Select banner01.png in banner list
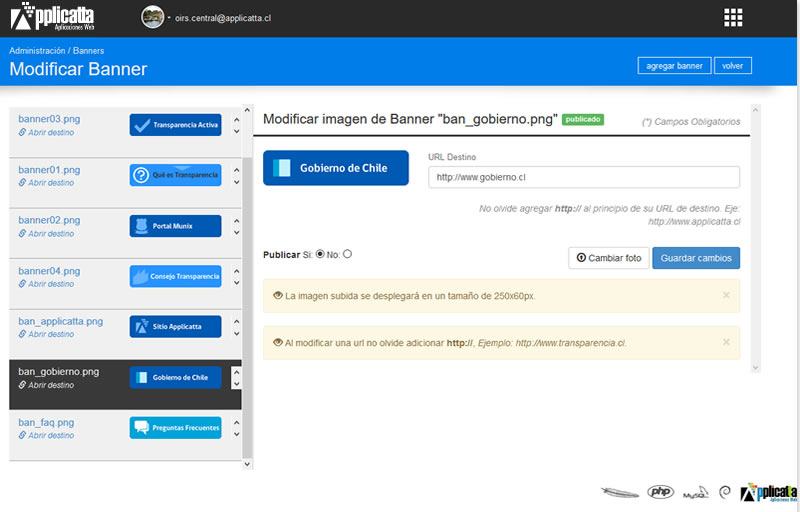 tap(49, 170)
